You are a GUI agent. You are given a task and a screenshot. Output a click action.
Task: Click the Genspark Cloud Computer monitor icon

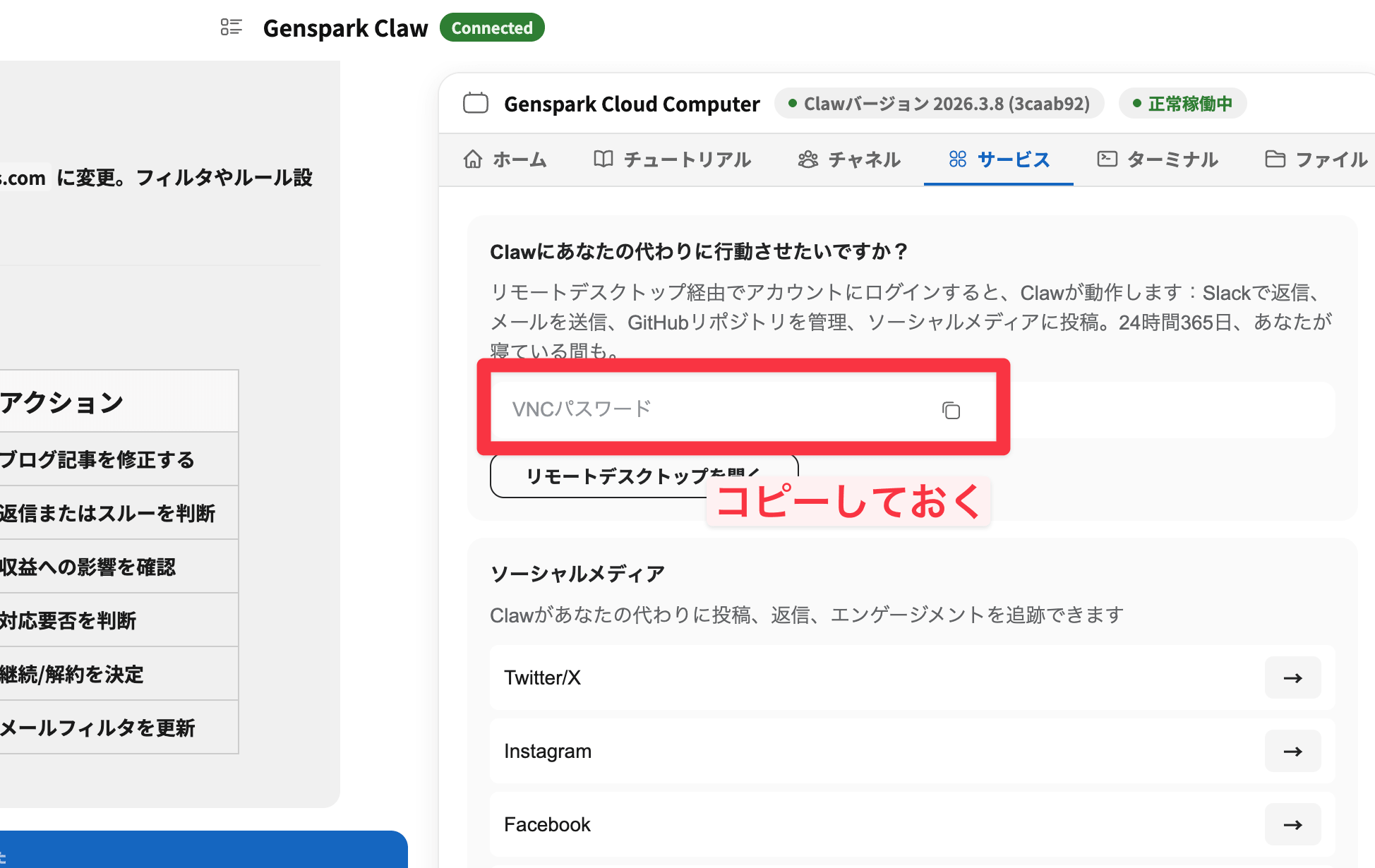point(476,103)
